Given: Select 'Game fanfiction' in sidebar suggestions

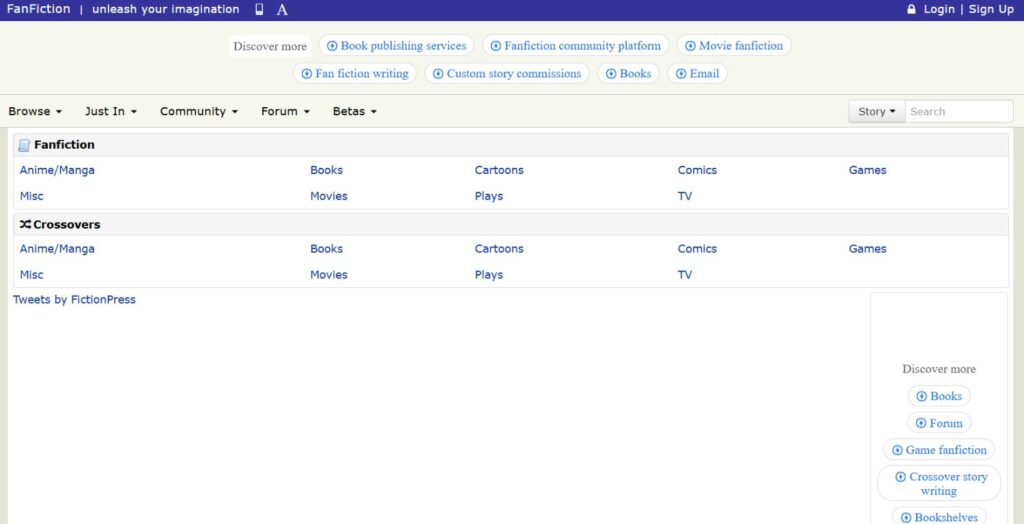Looking at the screenshot, I should click(938, 450).
